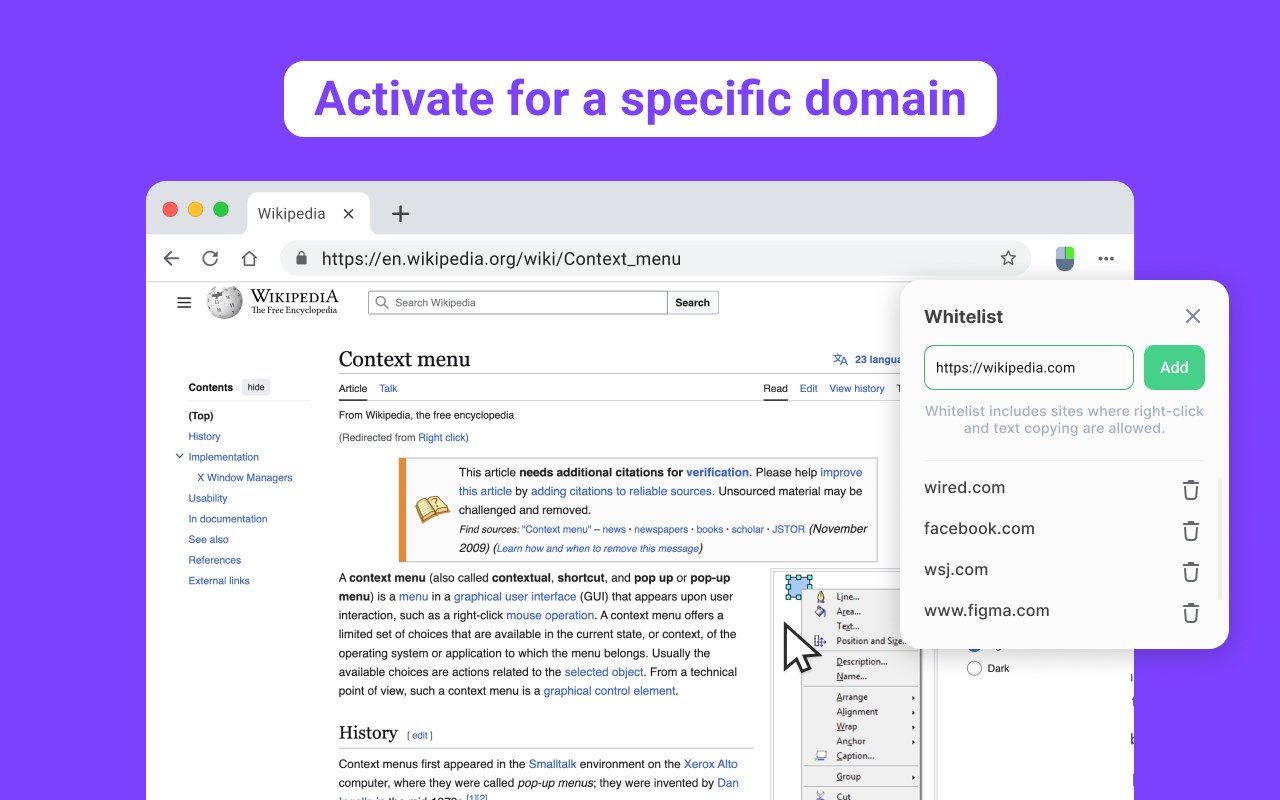1280x800 pixels.
Task: Switch to the Talk tab
Action: 388,388
